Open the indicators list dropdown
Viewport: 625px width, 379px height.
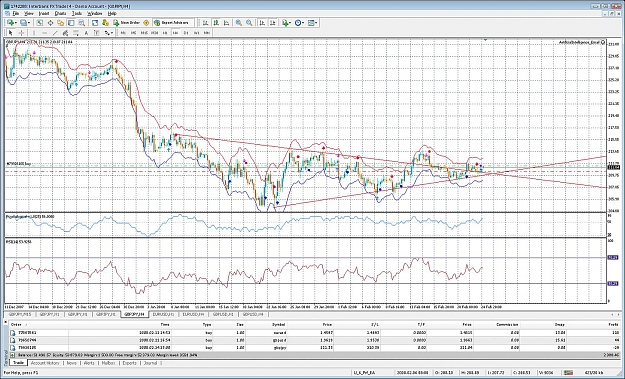click(x=286, y=23)
